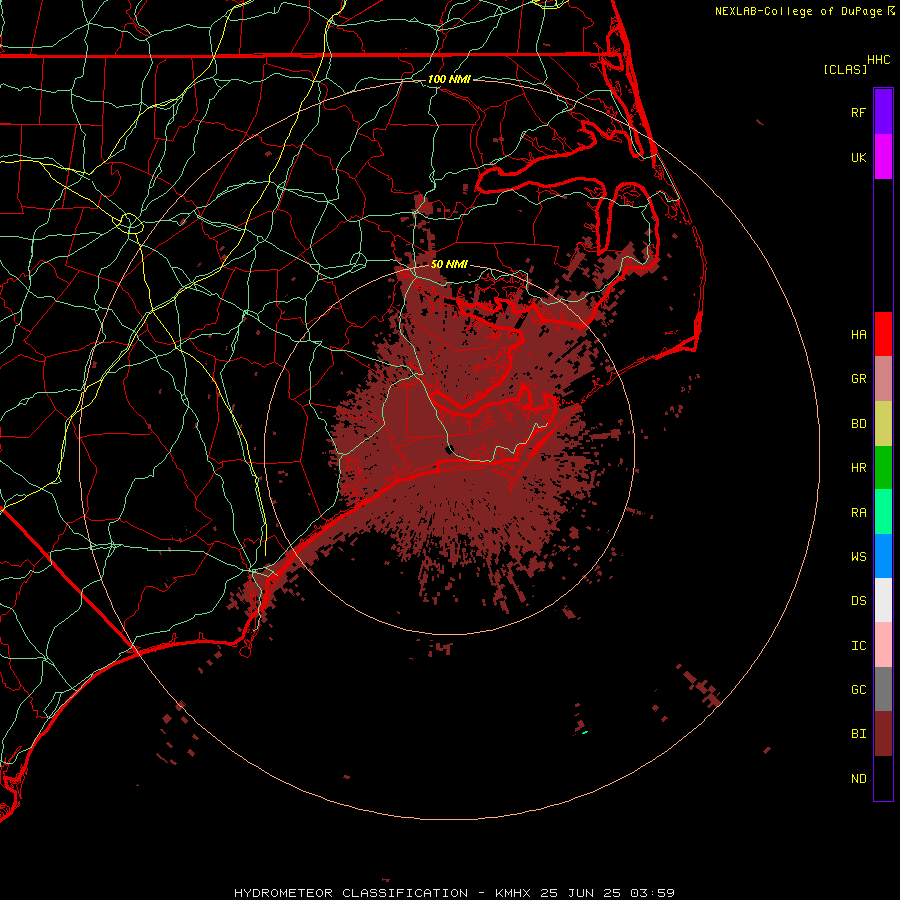
Task: Click the HHC product label
Action: tap(878, 60)
